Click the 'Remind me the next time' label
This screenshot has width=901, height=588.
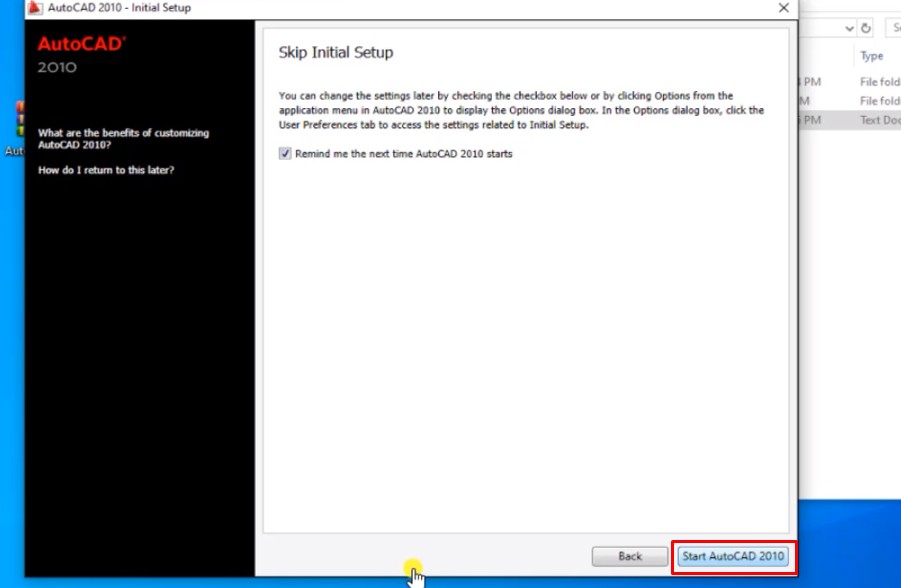point(403,154)
